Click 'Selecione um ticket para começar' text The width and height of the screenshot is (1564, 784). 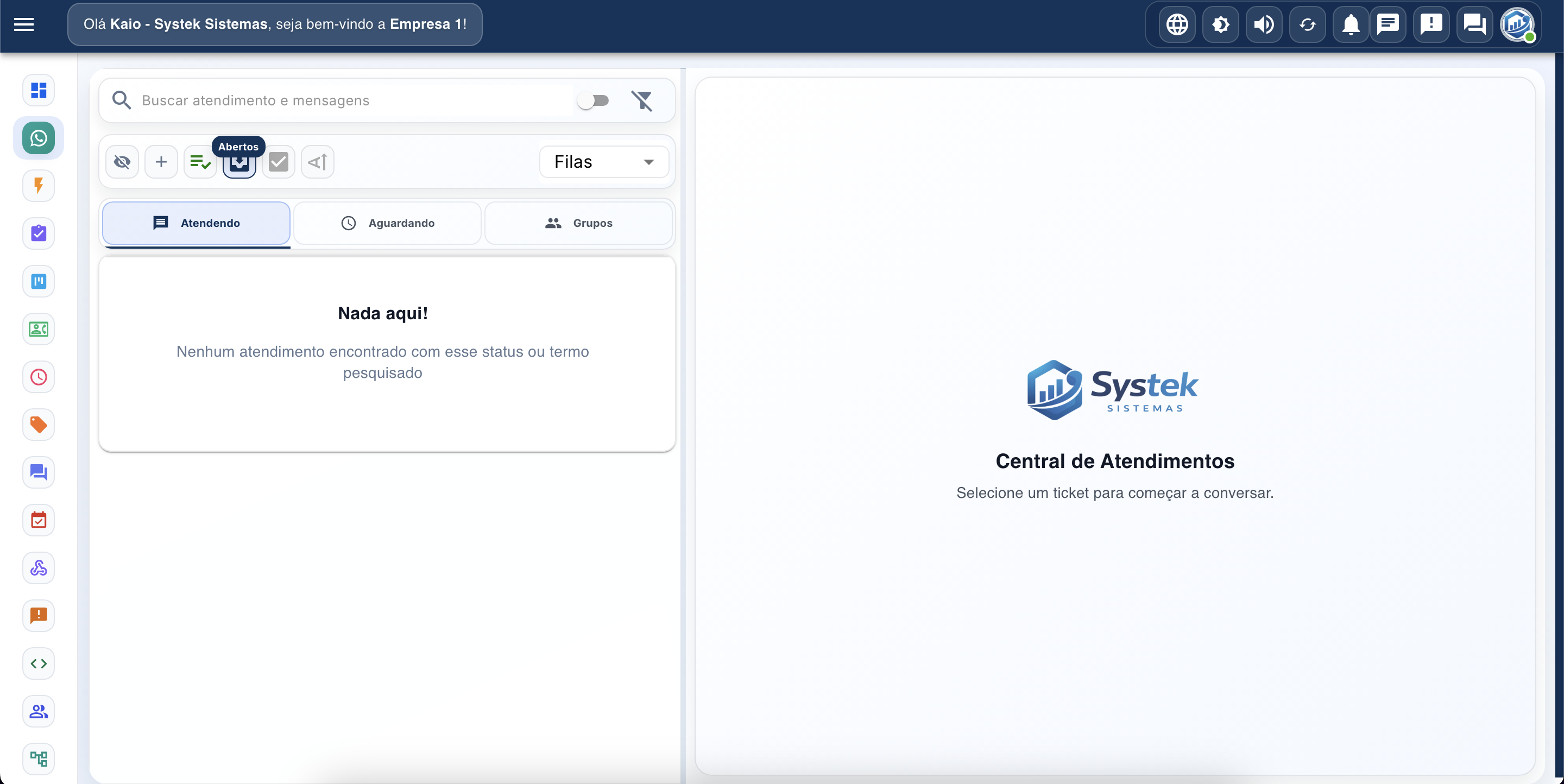coord(1115,493)
